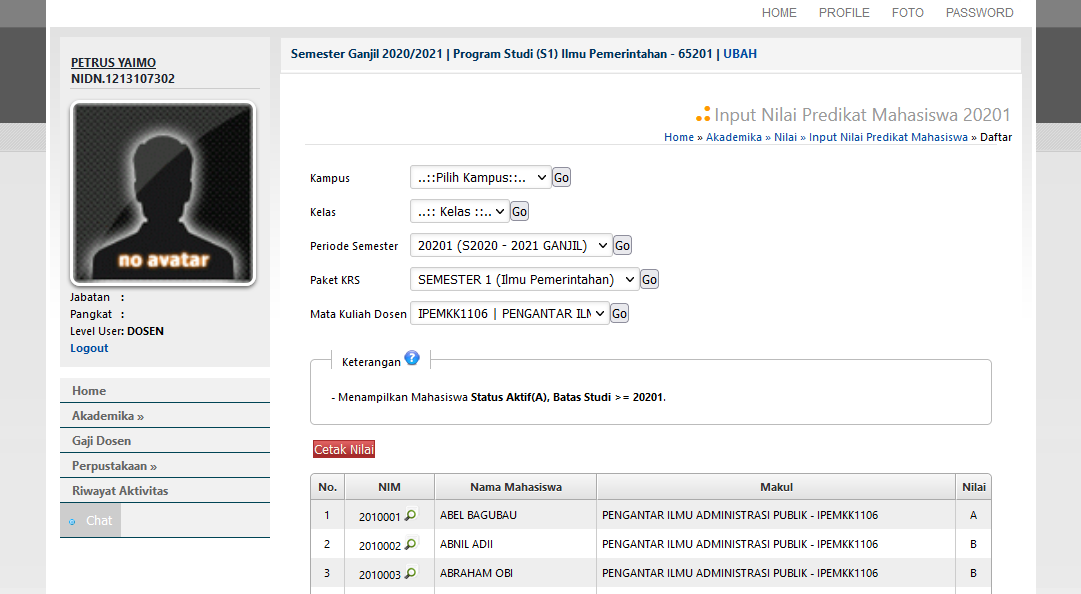Viewport: 1081px width, 594px height.
Task: Click UBAH link in semester header
Action: click(x=740, y=54)
